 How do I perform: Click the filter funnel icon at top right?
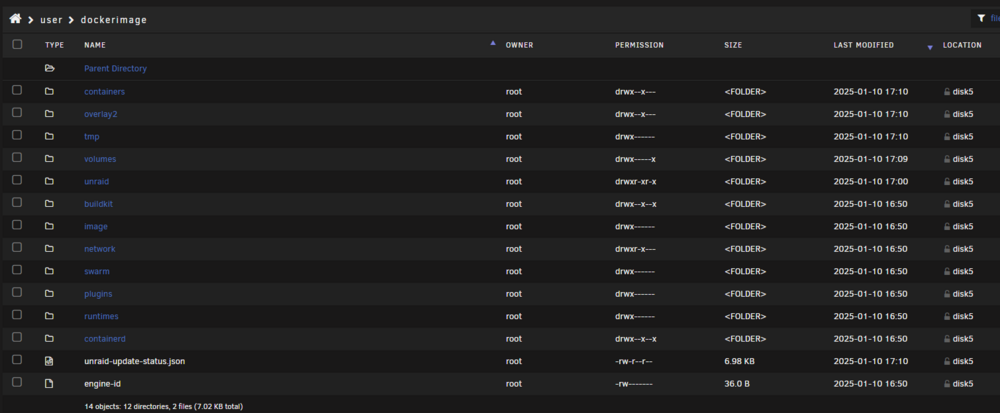coord(981,18)
